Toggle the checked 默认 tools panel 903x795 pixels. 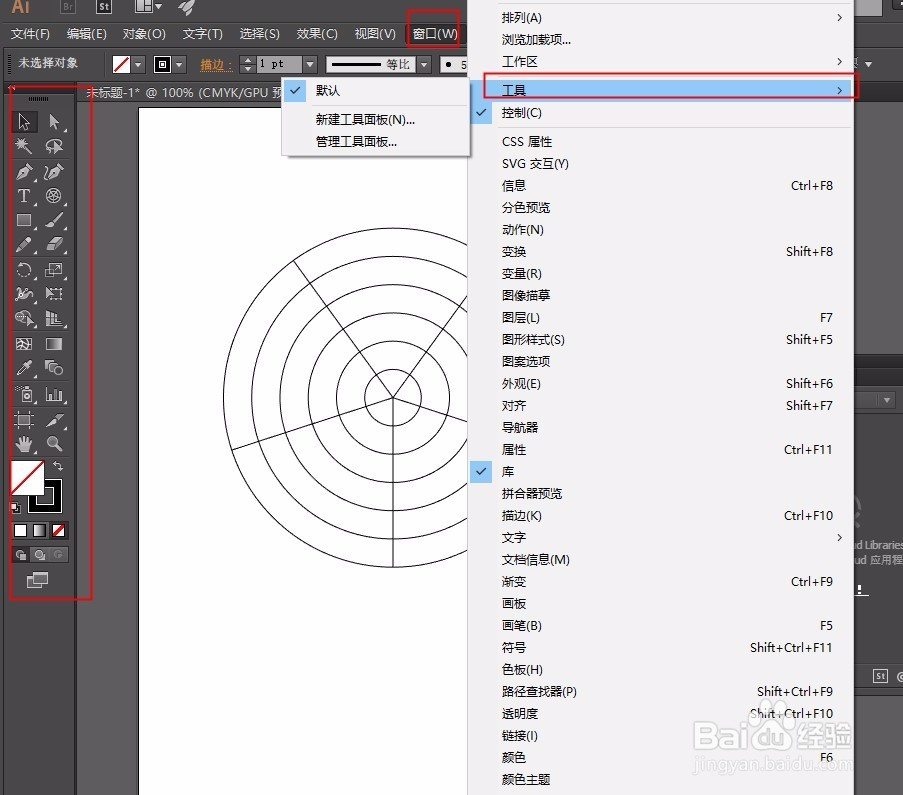pos(376,90)
